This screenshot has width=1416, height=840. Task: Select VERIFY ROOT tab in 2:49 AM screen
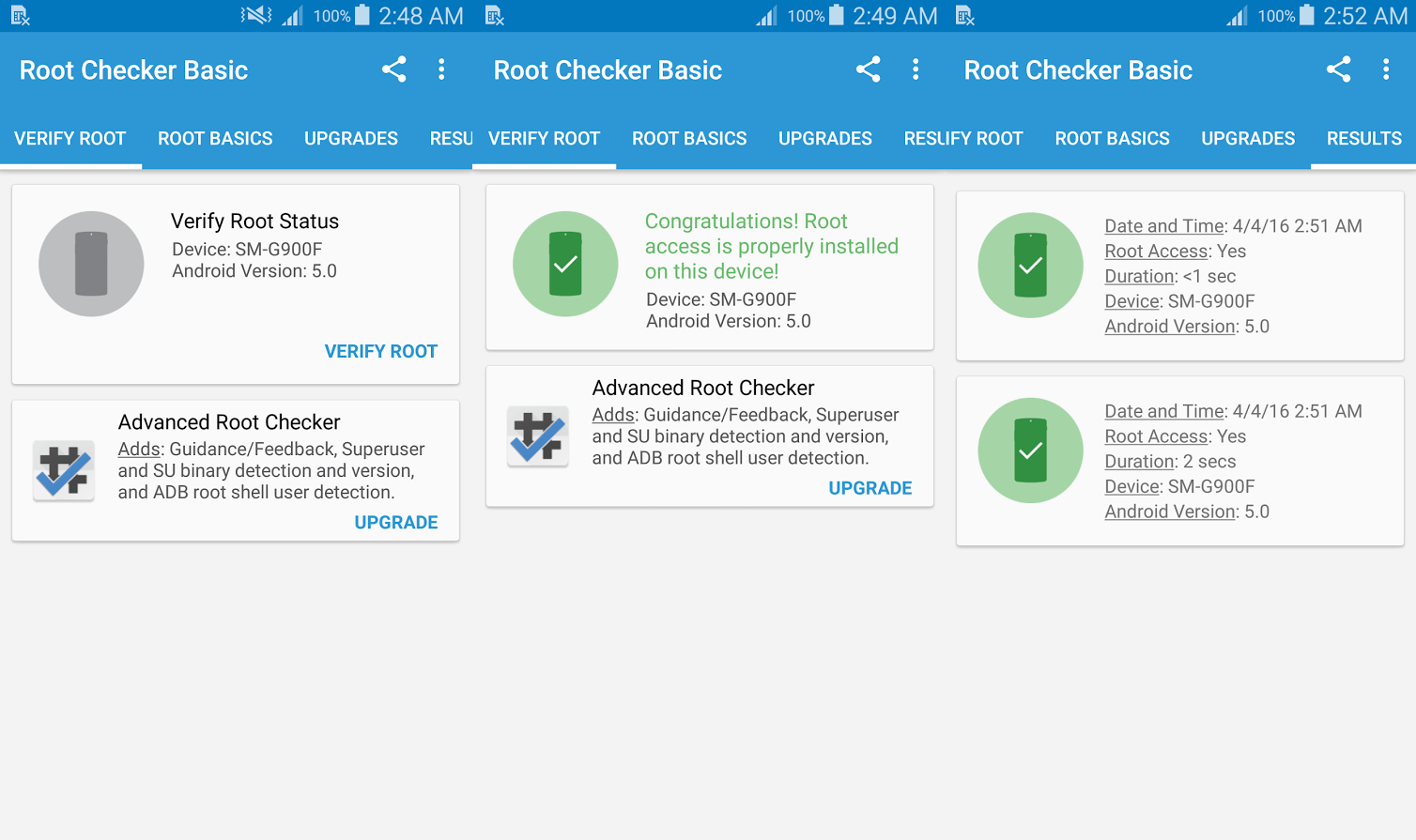tap(545, 139)
